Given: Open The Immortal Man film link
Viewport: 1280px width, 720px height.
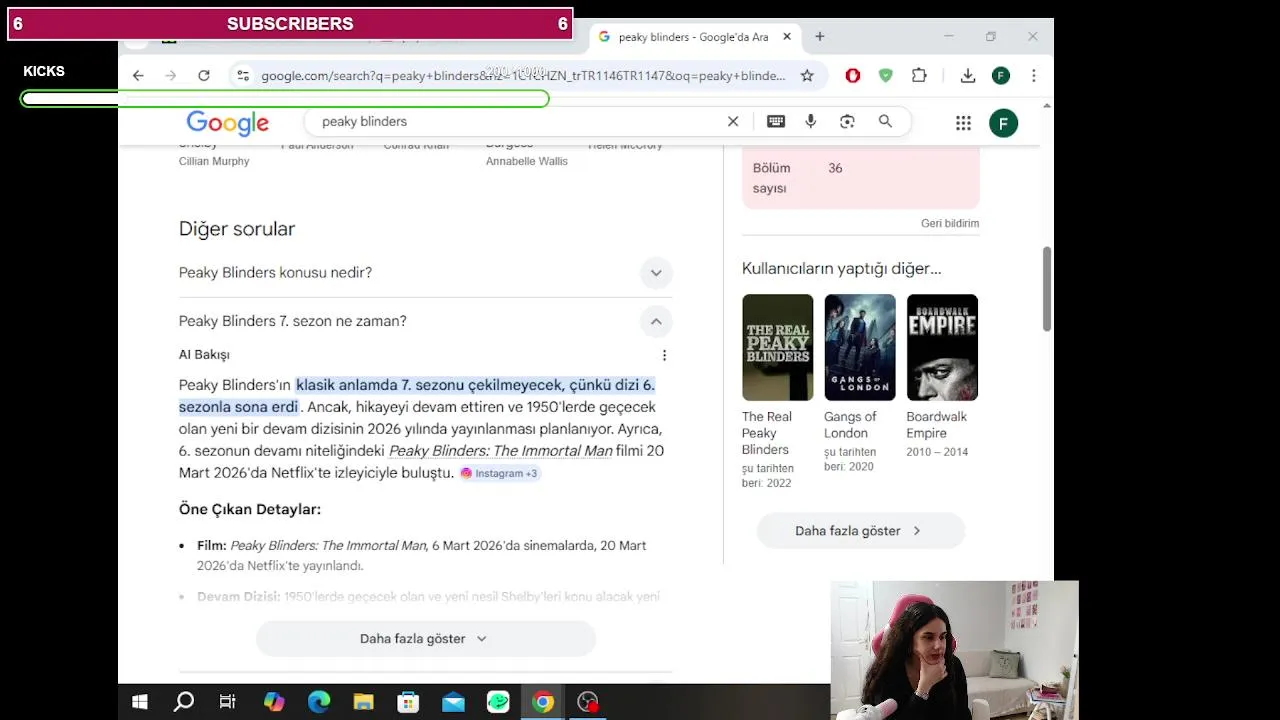Looking at the screenshot, I should coord(500,451).
